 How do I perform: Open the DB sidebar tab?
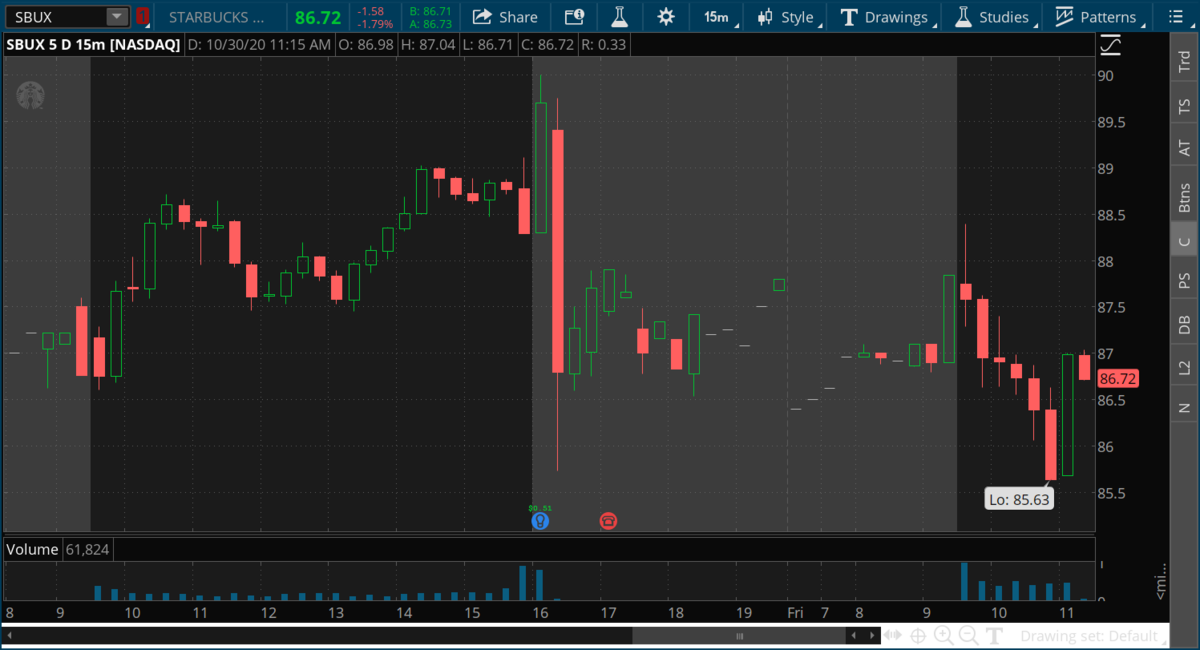(1184, 324)
